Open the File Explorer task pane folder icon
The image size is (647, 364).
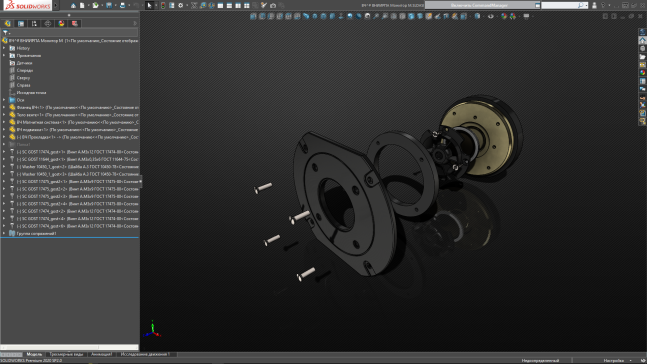coord(642,57)
